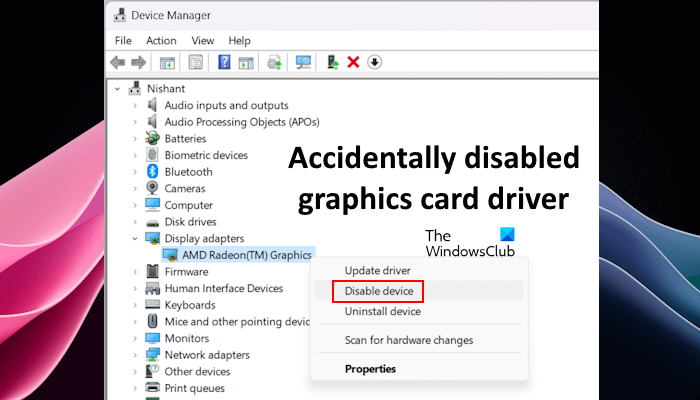Choose Disable device from context menu

point(419,291)
